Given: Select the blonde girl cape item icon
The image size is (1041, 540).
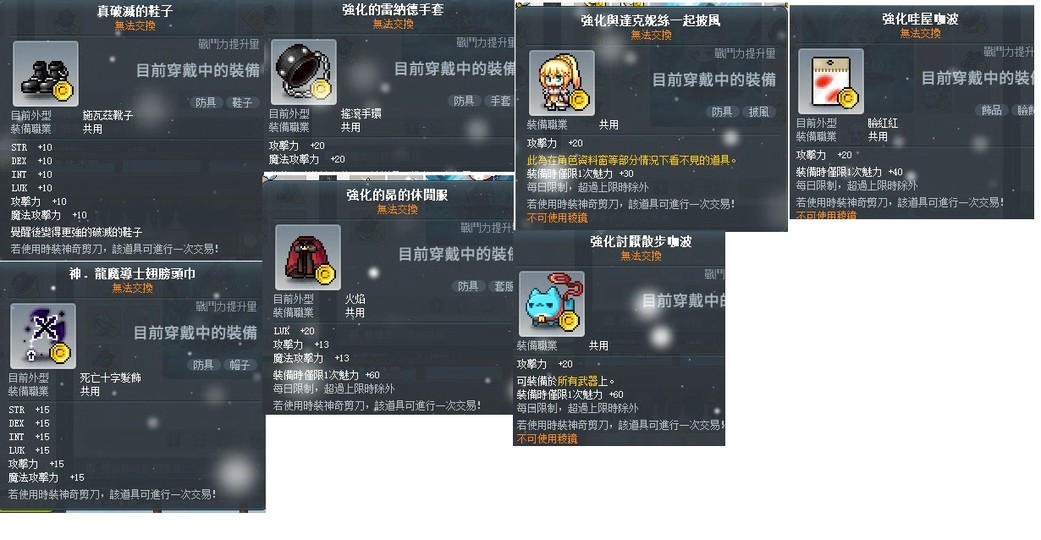Looking at the screenshot, I should point(562,83).
